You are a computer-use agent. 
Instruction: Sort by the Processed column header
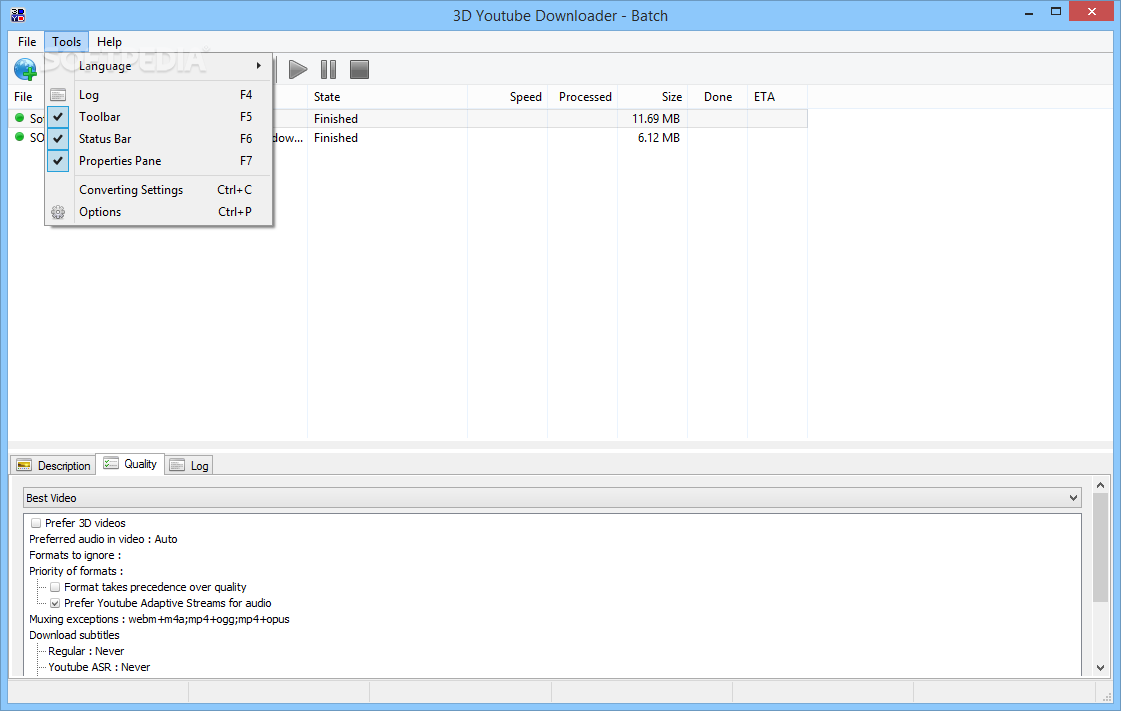583,96
